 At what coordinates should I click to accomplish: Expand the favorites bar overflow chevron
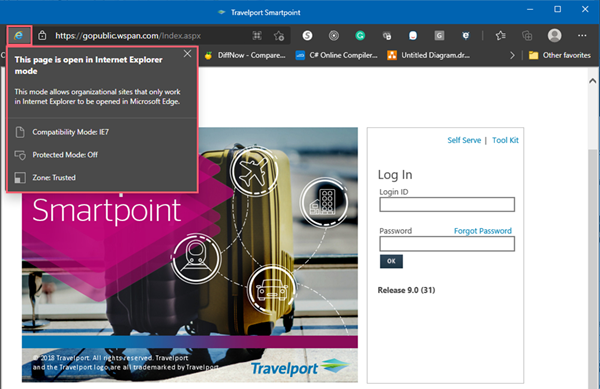[512, 55]
